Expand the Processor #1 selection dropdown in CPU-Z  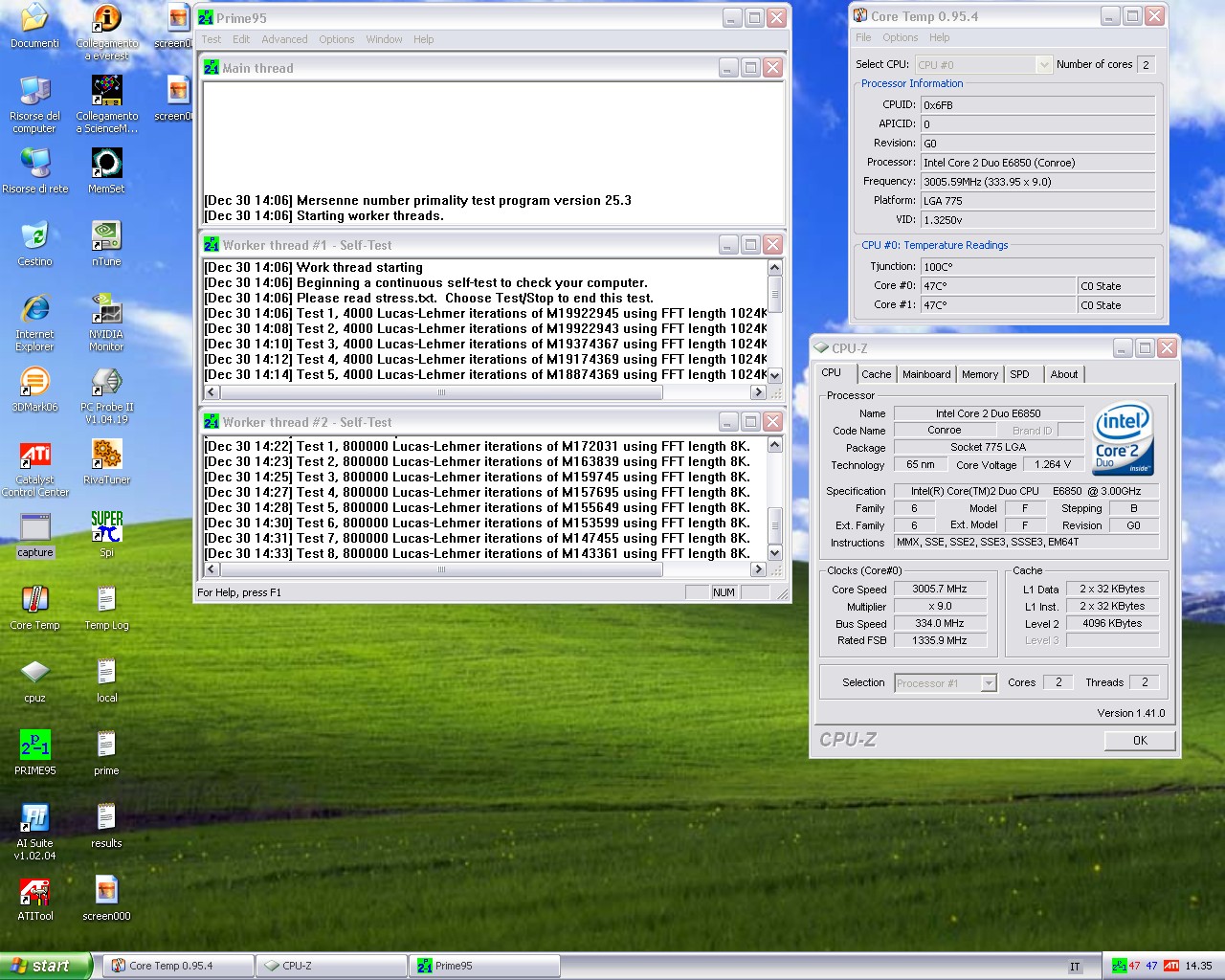click(989, 683)
